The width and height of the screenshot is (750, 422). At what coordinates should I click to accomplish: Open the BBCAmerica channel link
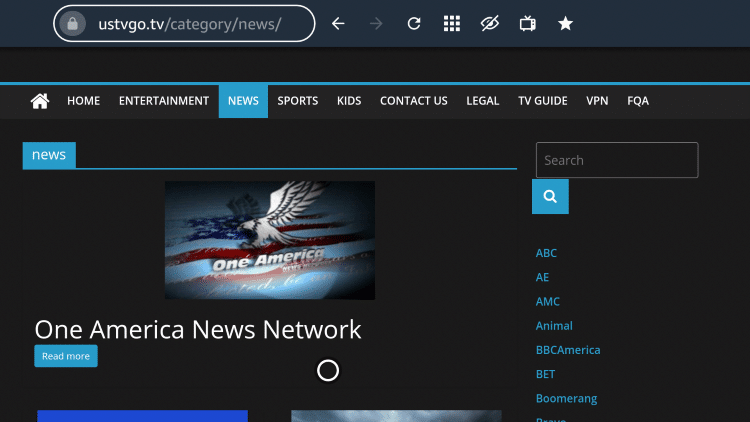point(568,350)
